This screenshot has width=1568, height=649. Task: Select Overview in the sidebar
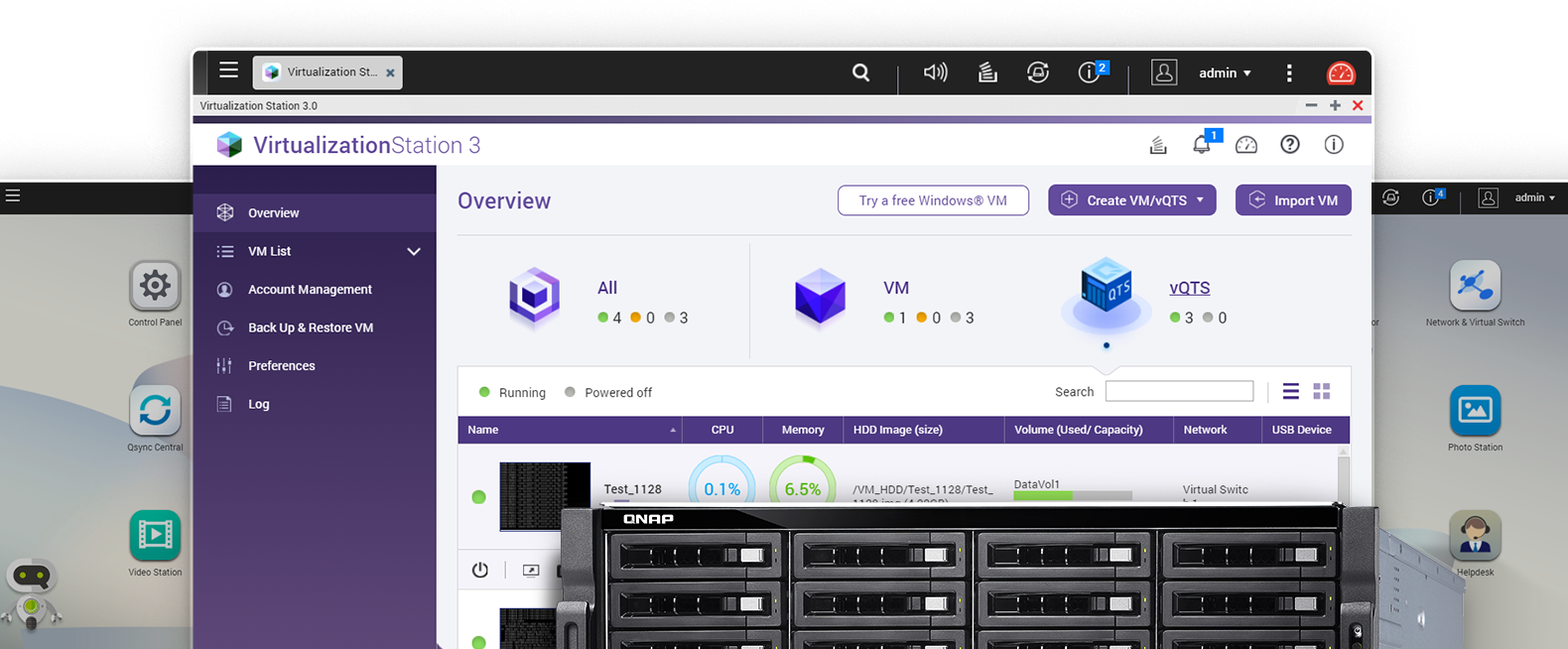315,212
